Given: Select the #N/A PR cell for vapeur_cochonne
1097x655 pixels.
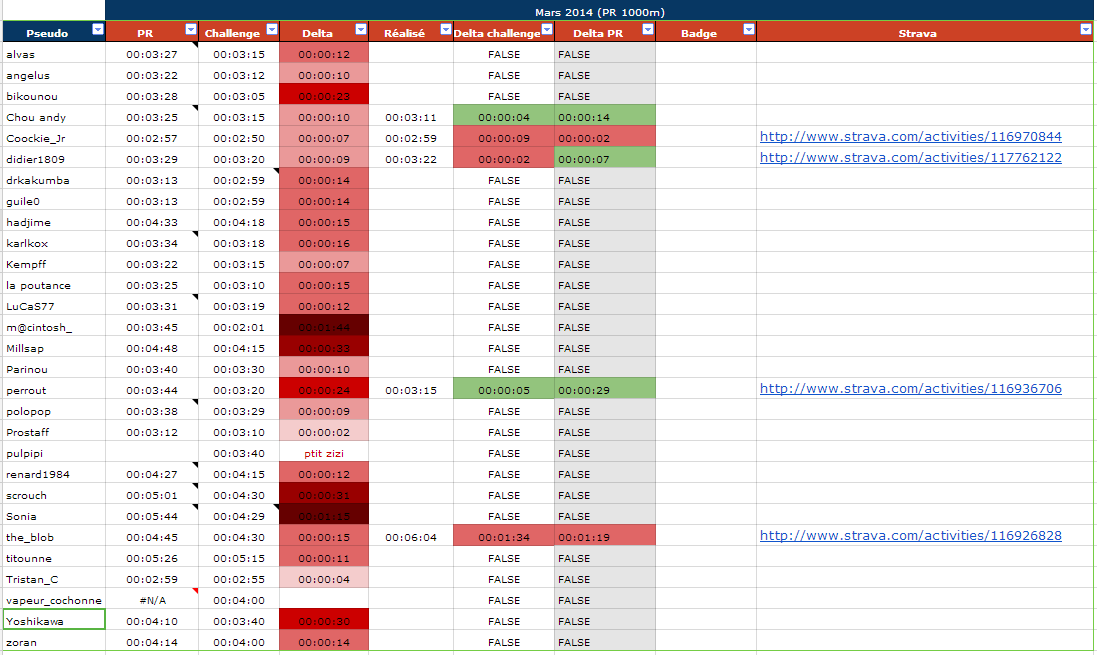Looking at the screenshot, I should [152, 600].
